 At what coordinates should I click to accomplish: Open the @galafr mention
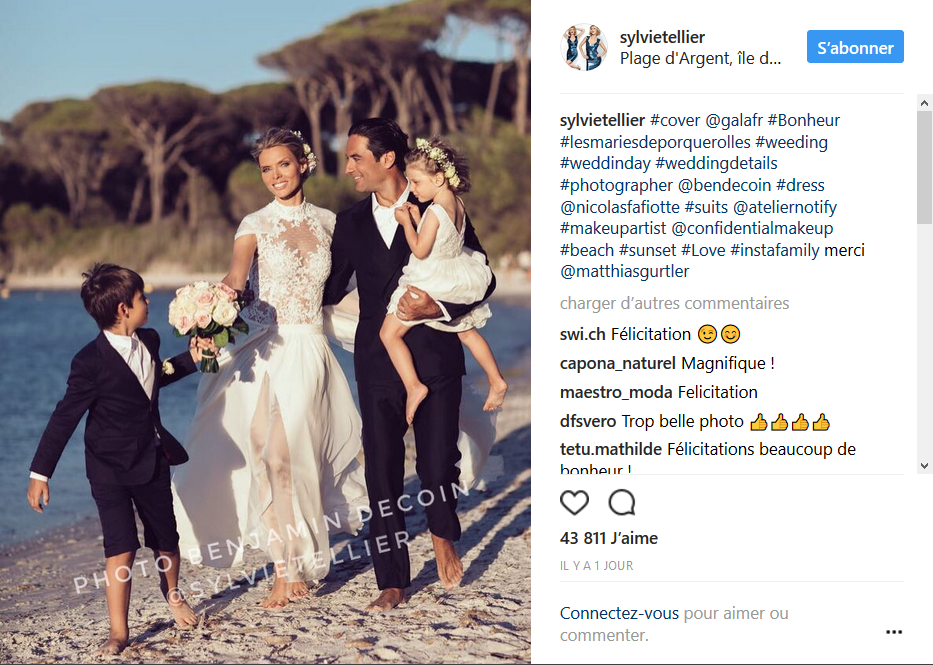tap(734, 120)
